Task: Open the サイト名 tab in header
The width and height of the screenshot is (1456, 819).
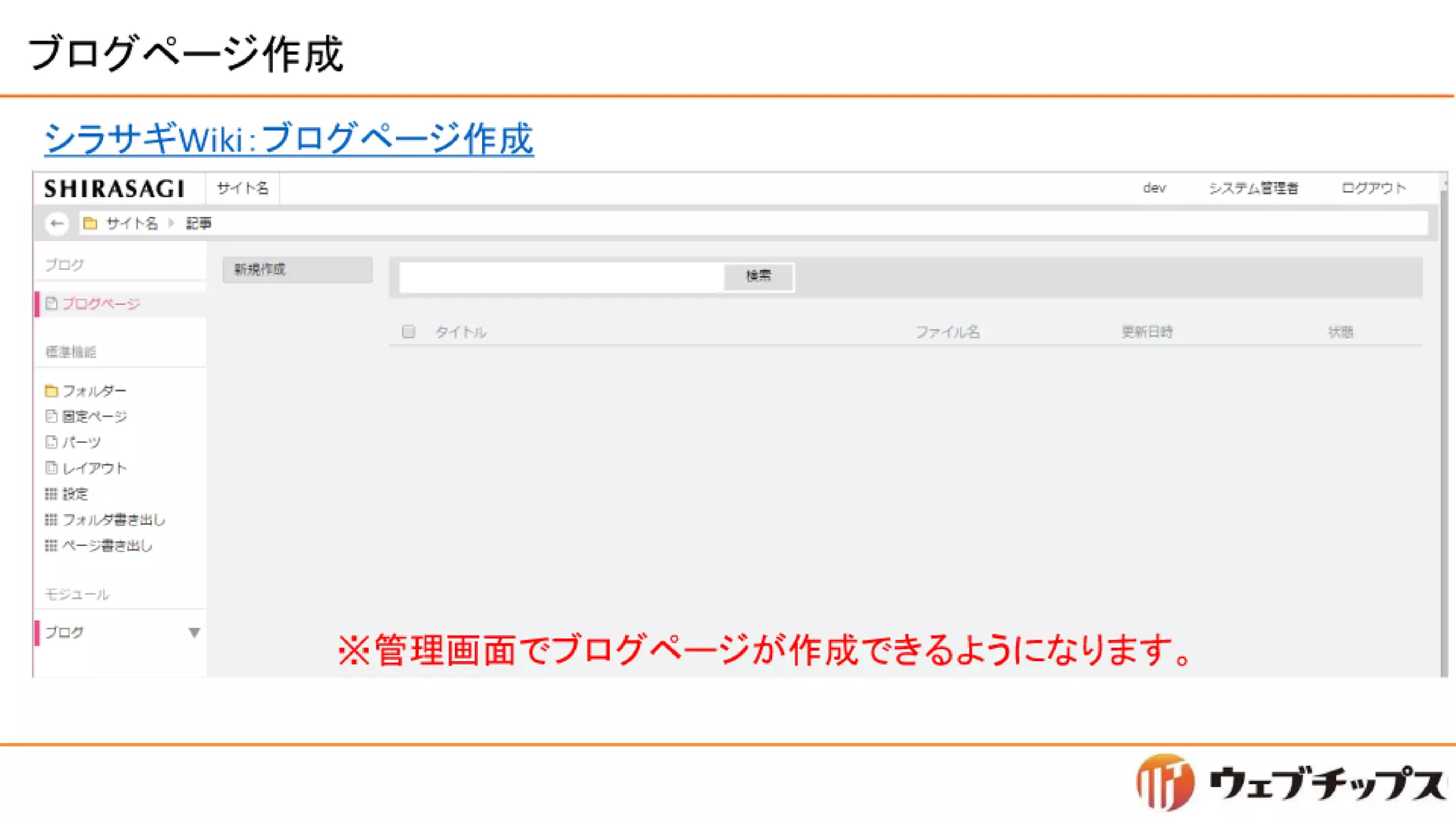Action: [x=242, y=188]
